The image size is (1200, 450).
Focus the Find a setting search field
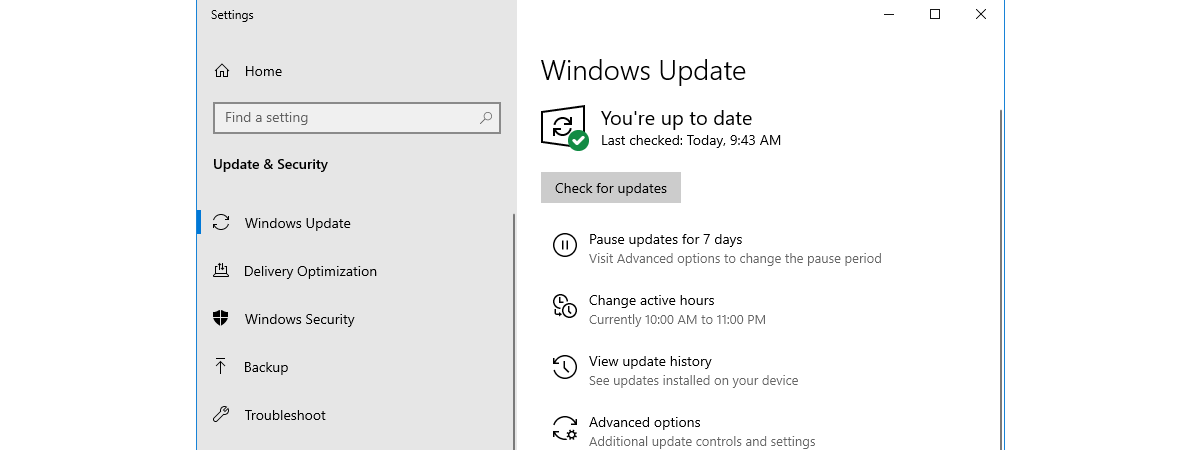pos(345,118)
